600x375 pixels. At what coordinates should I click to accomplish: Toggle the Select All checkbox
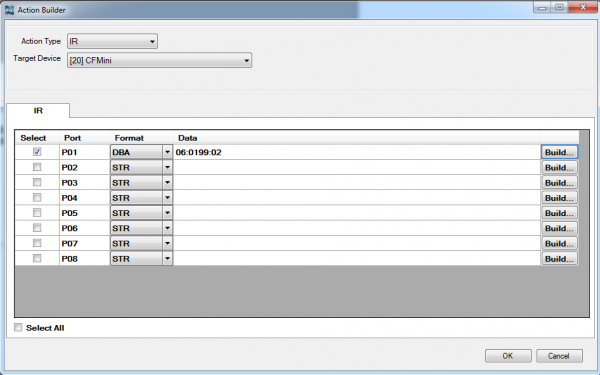tap(18, 328)
